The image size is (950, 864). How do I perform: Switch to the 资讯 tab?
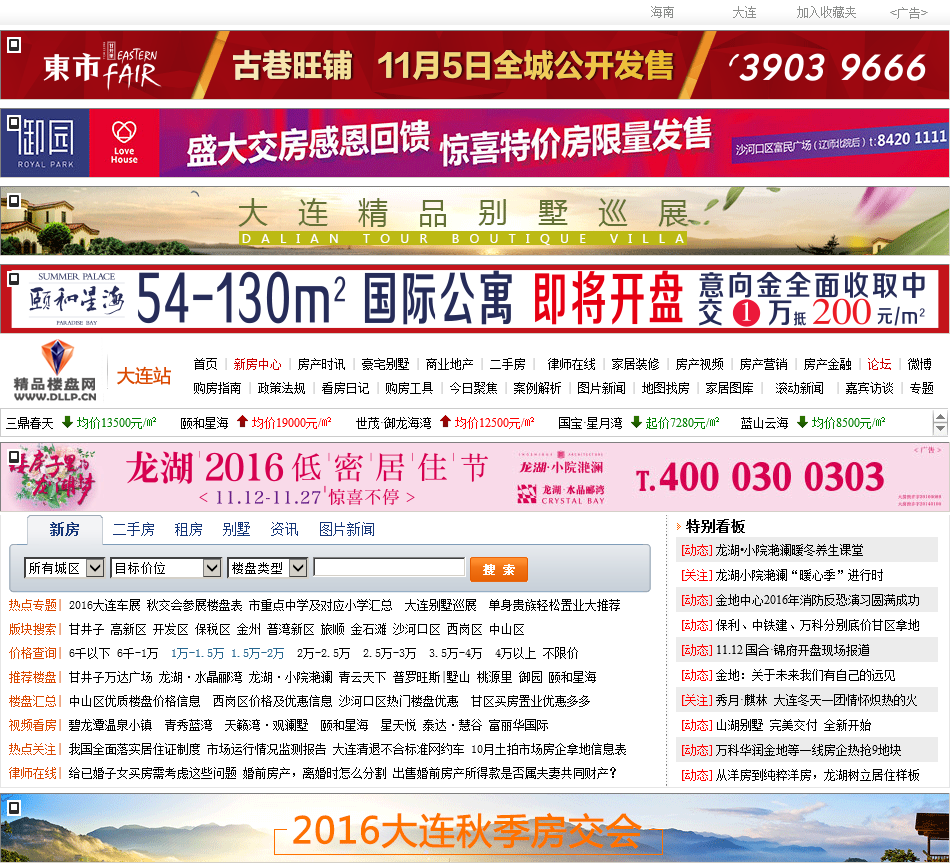tap(284, 530)
